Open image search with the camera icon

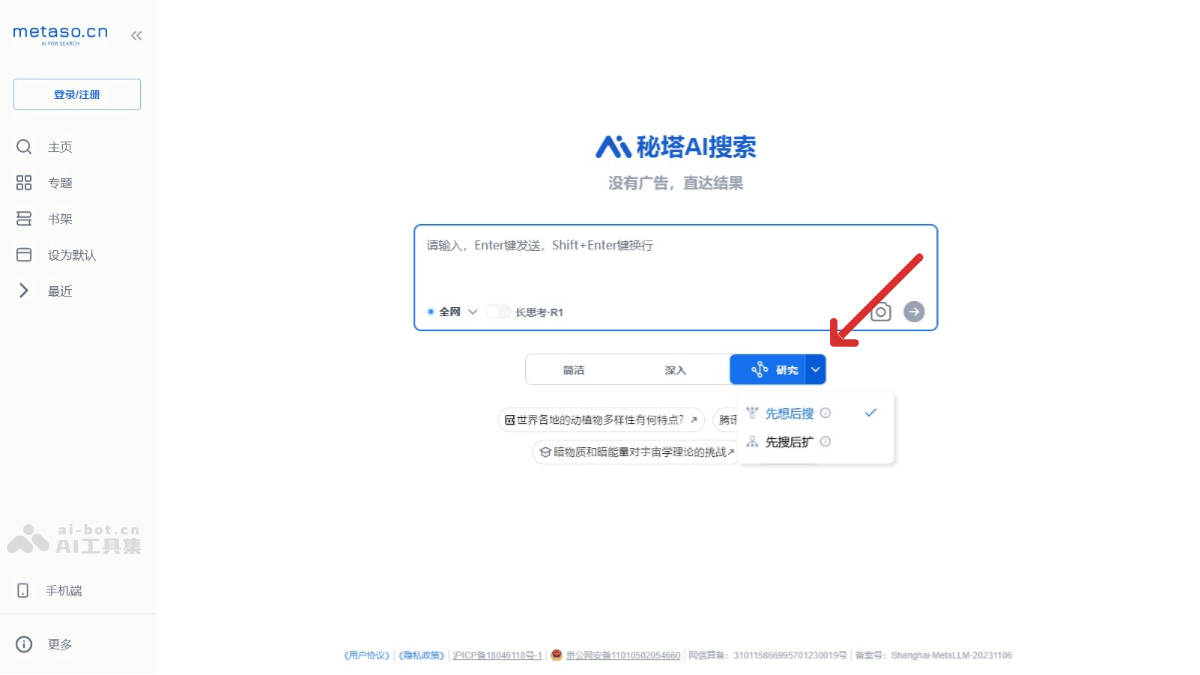coord(880,311)
